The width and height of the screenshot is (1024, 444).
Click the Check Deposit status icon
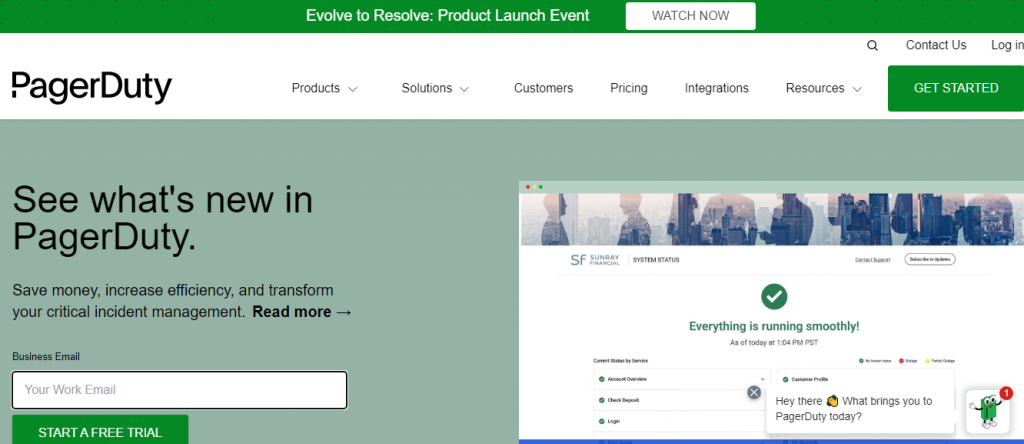pyautogui.click(x=601, y=400)
